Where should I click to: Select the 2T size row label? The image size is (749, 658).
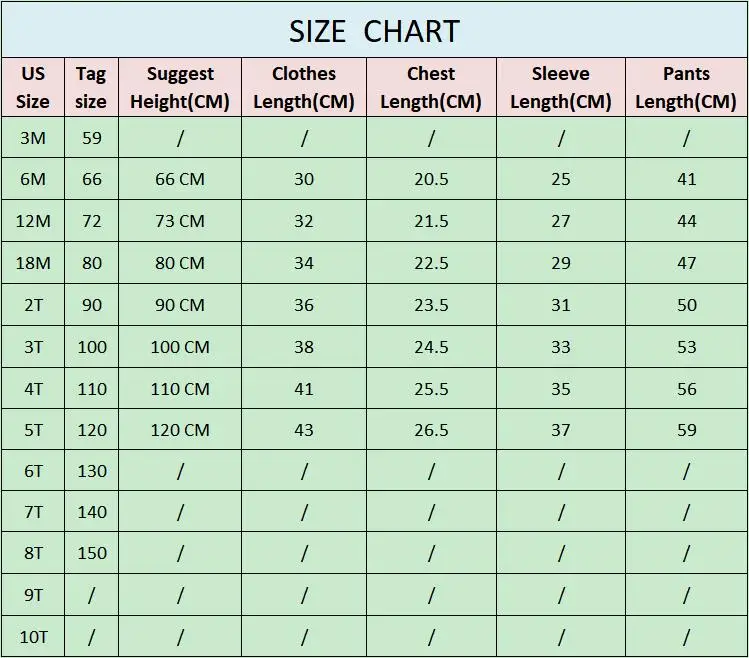tap(33, 305)
